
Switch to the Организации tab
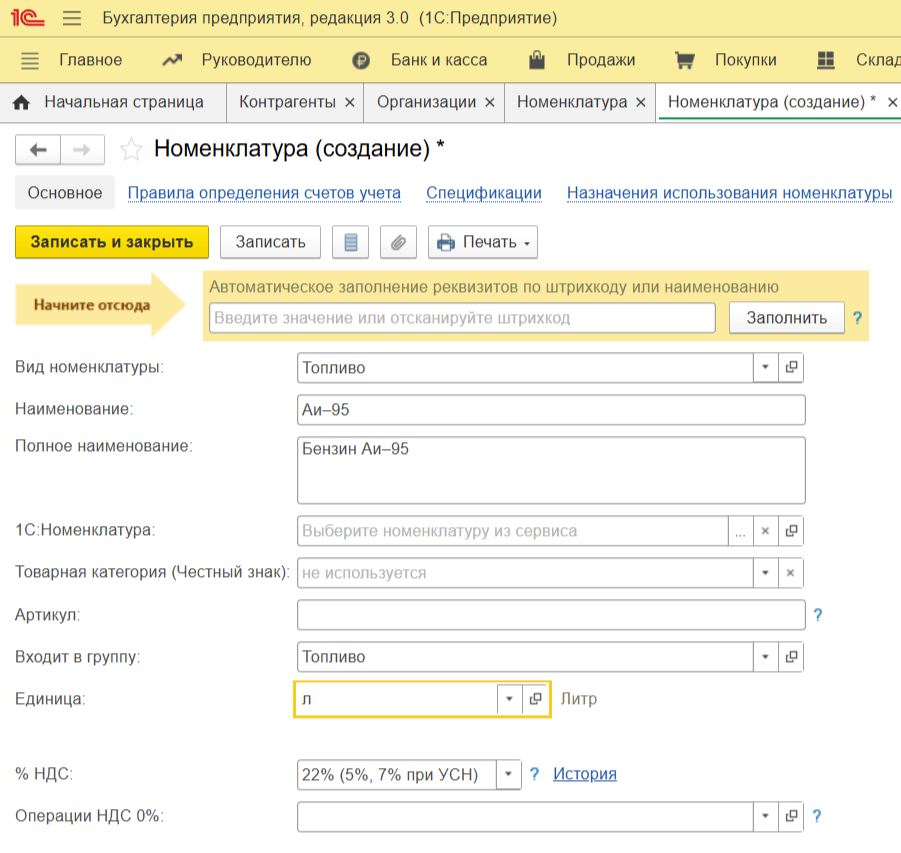point(426,102)
